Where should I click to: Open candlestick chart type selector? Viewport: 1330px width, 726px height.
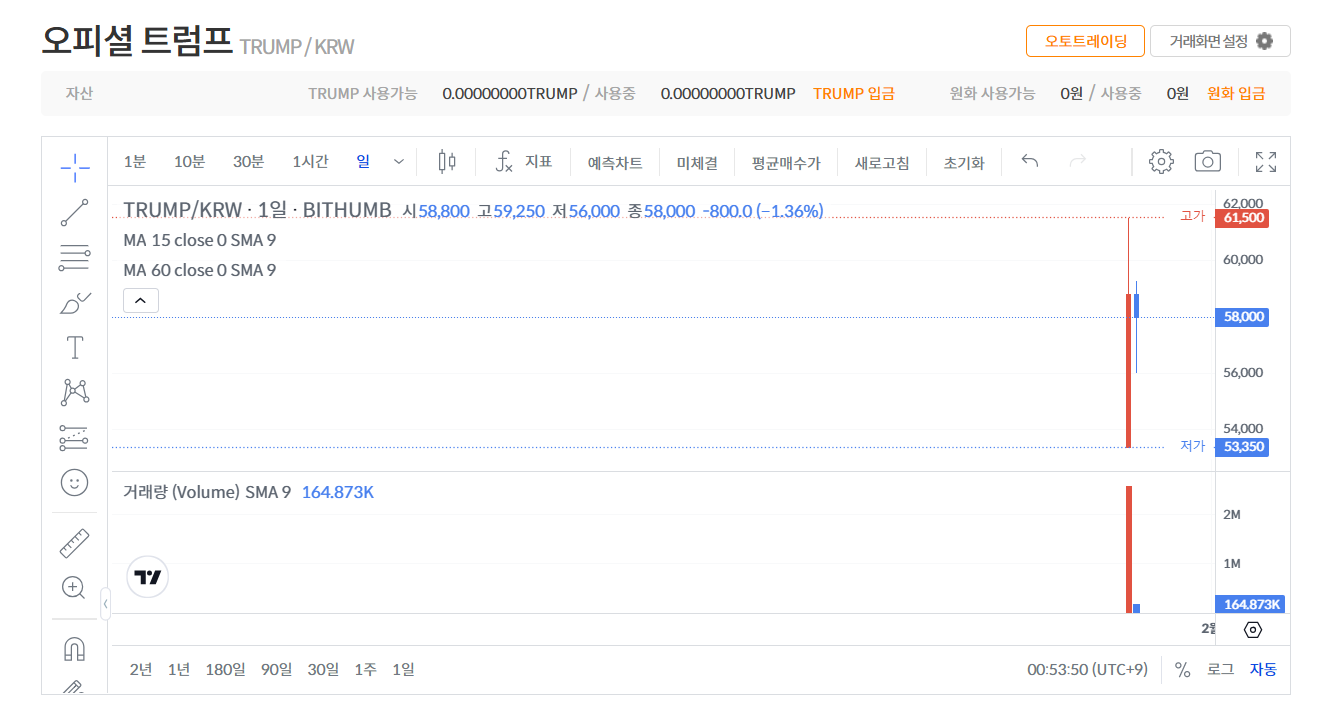[447, 161]
